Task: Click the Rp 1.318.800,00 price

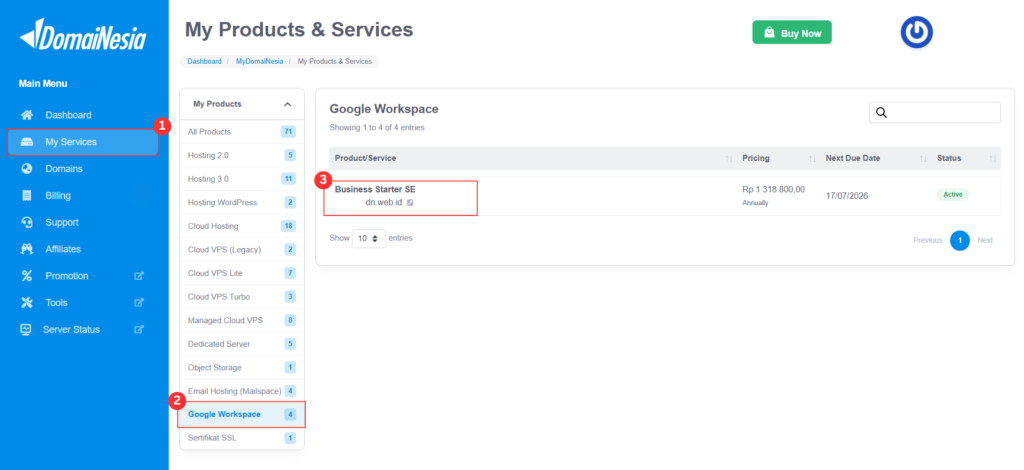Action: [x=774, y=189]
